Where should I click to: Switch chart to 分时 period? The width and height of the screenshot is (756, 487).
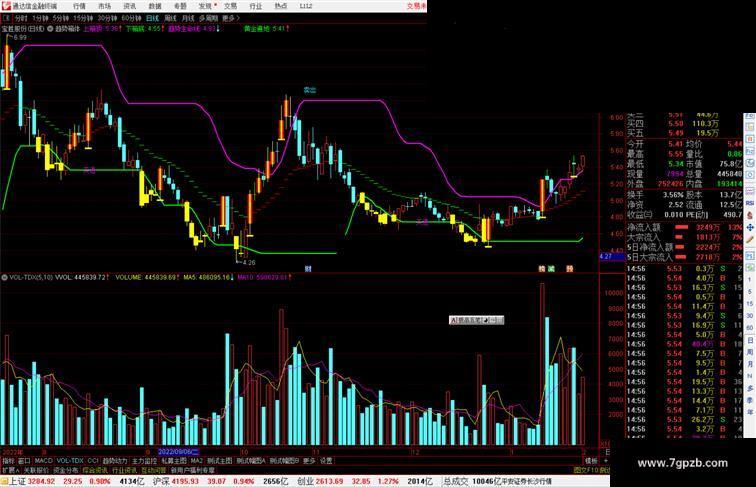[21, 18]
